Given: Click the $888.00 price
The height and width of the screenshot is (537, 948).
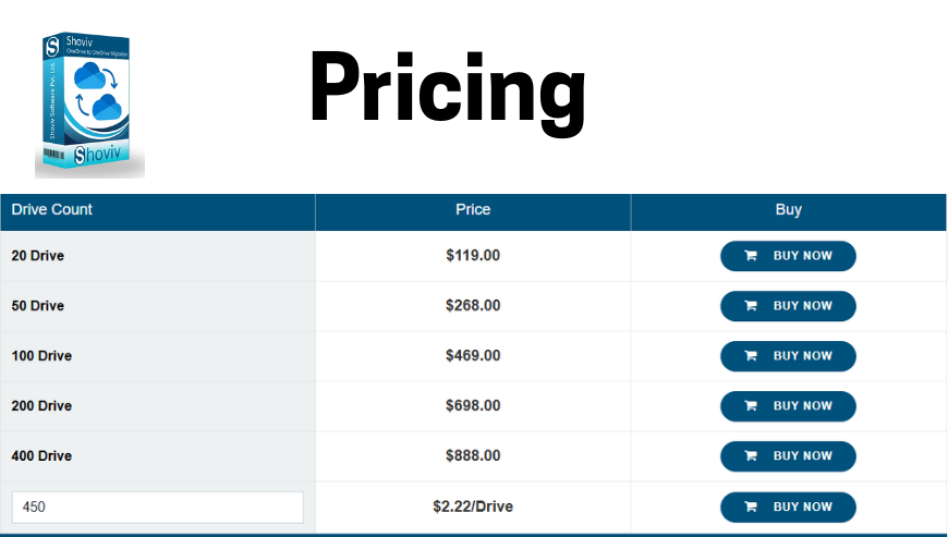Looking at the screenshot, I should pyautogui.click(x=473, y=456).
